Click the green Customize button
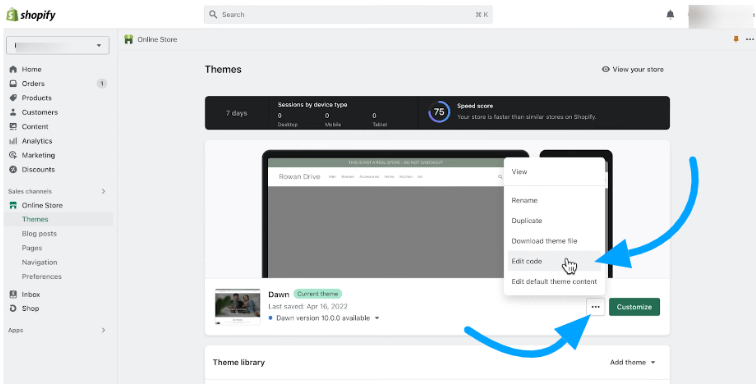This screenshot has width=756, height=385. [634, 307]
